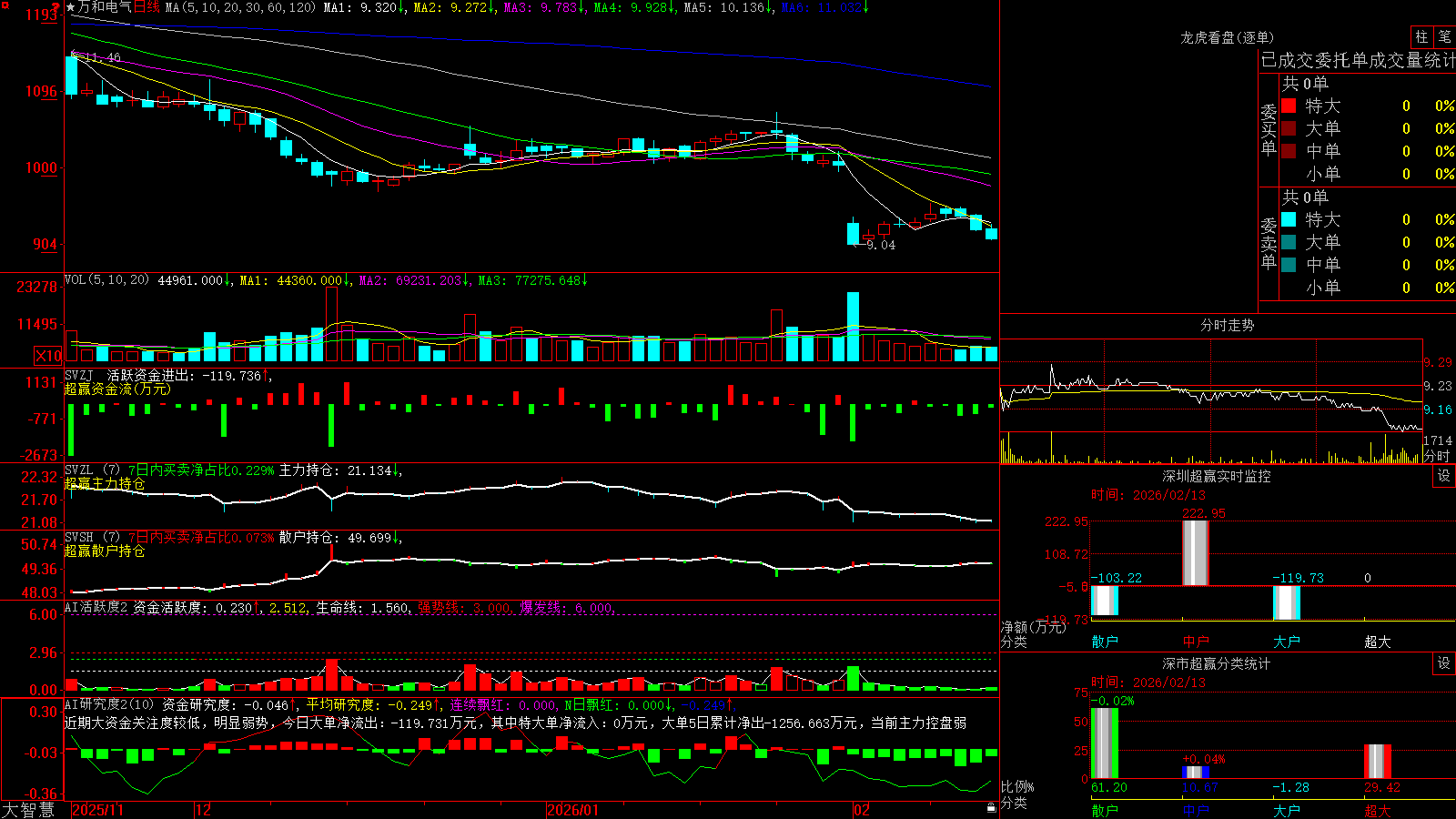Switch 龙虎看盘 to 柱 bar view
The width and height of the screenshot is (1456, 819).
1421,36
